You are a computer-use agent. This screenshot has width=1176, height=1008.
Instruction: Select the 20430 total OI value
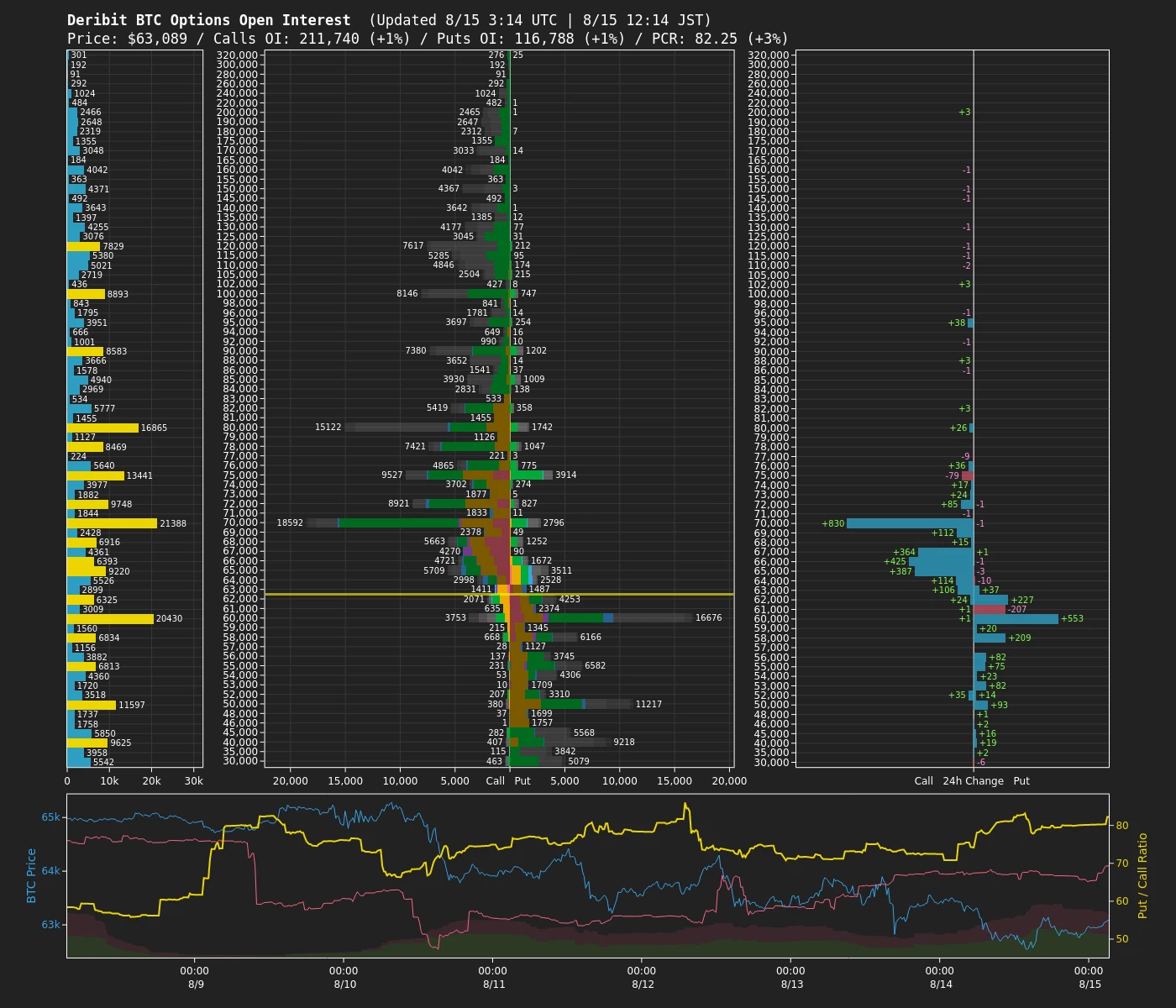(x=169, y=619)
